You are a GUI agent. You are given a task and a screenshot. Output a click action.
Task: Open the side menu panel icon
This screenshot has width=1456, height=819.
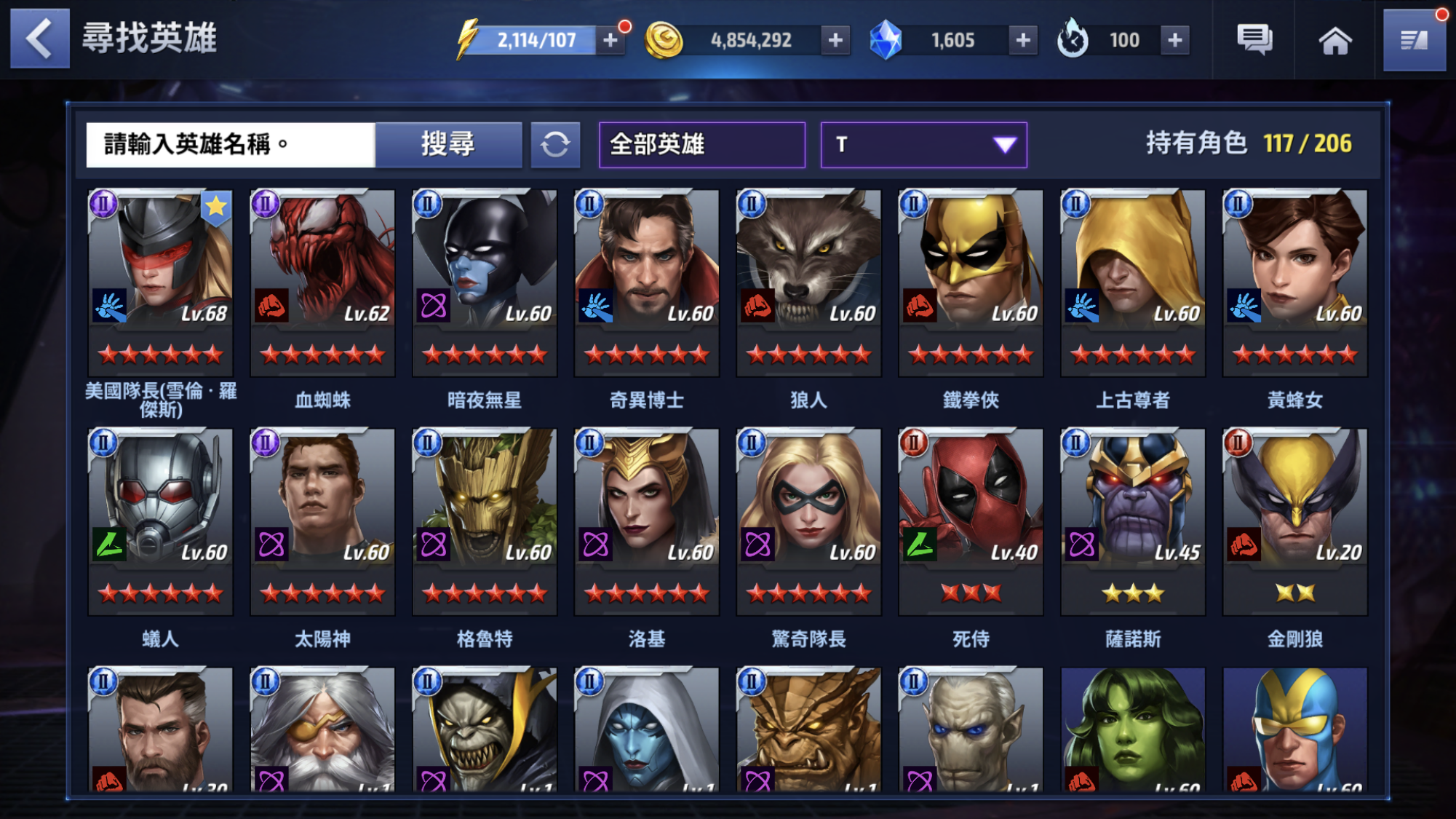[x=1414, y=40]
